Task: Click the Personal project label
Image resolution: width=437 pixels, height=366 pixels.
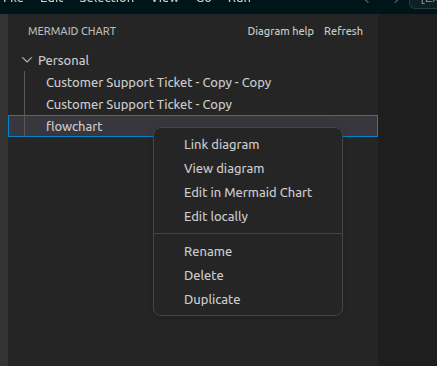Action: coord(63,61)
